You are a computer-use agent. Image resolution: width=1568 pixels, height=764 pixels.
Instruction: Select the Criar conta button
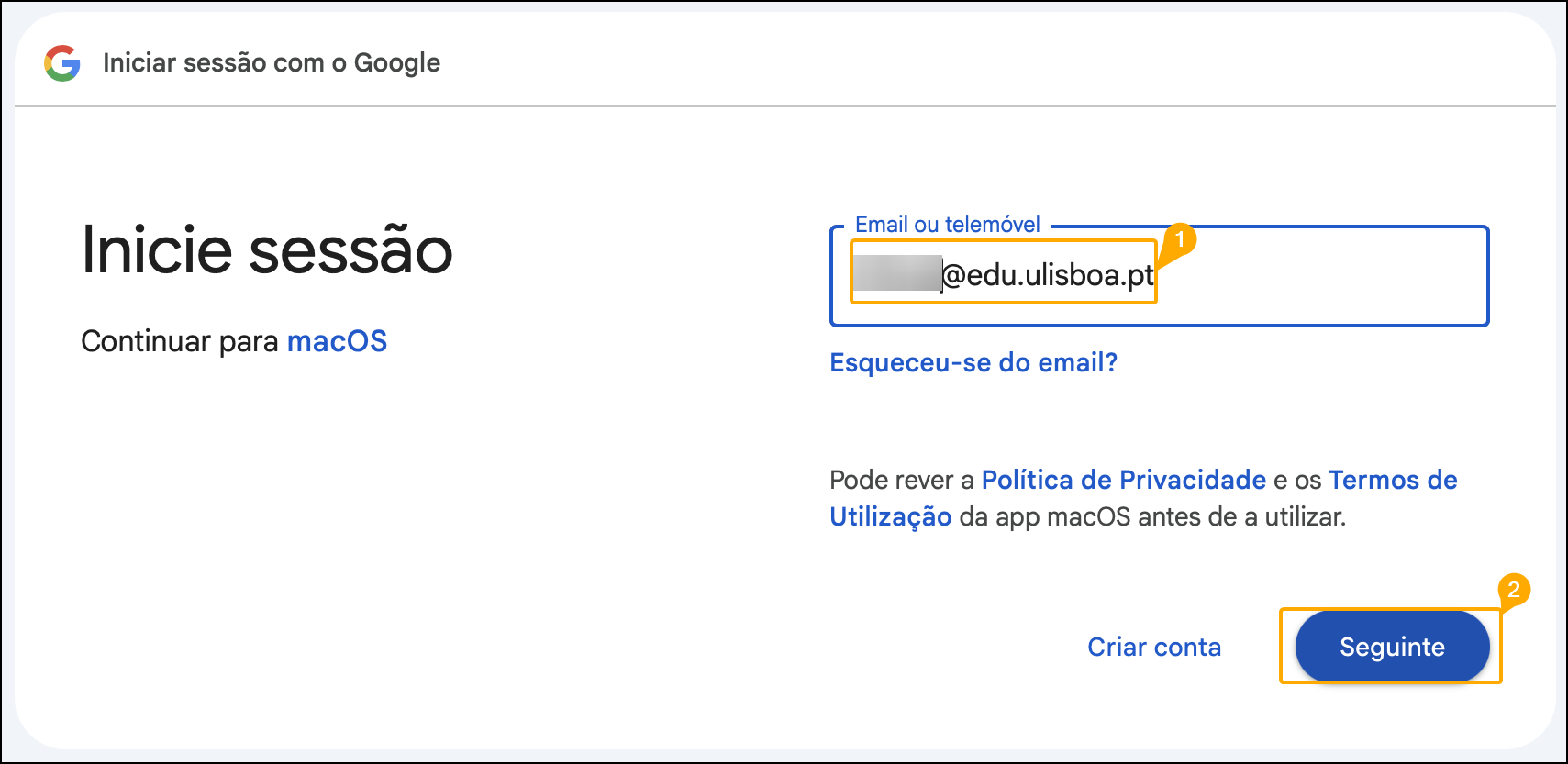(x=1154, y=647)
